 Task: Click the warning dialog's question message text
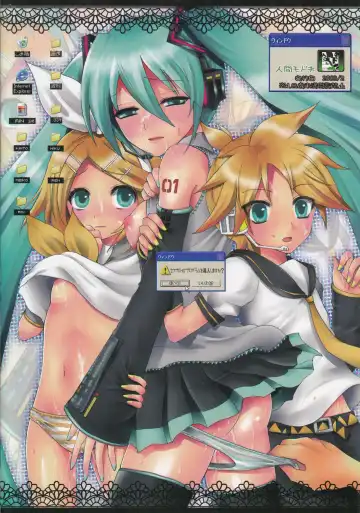[197, 270]
